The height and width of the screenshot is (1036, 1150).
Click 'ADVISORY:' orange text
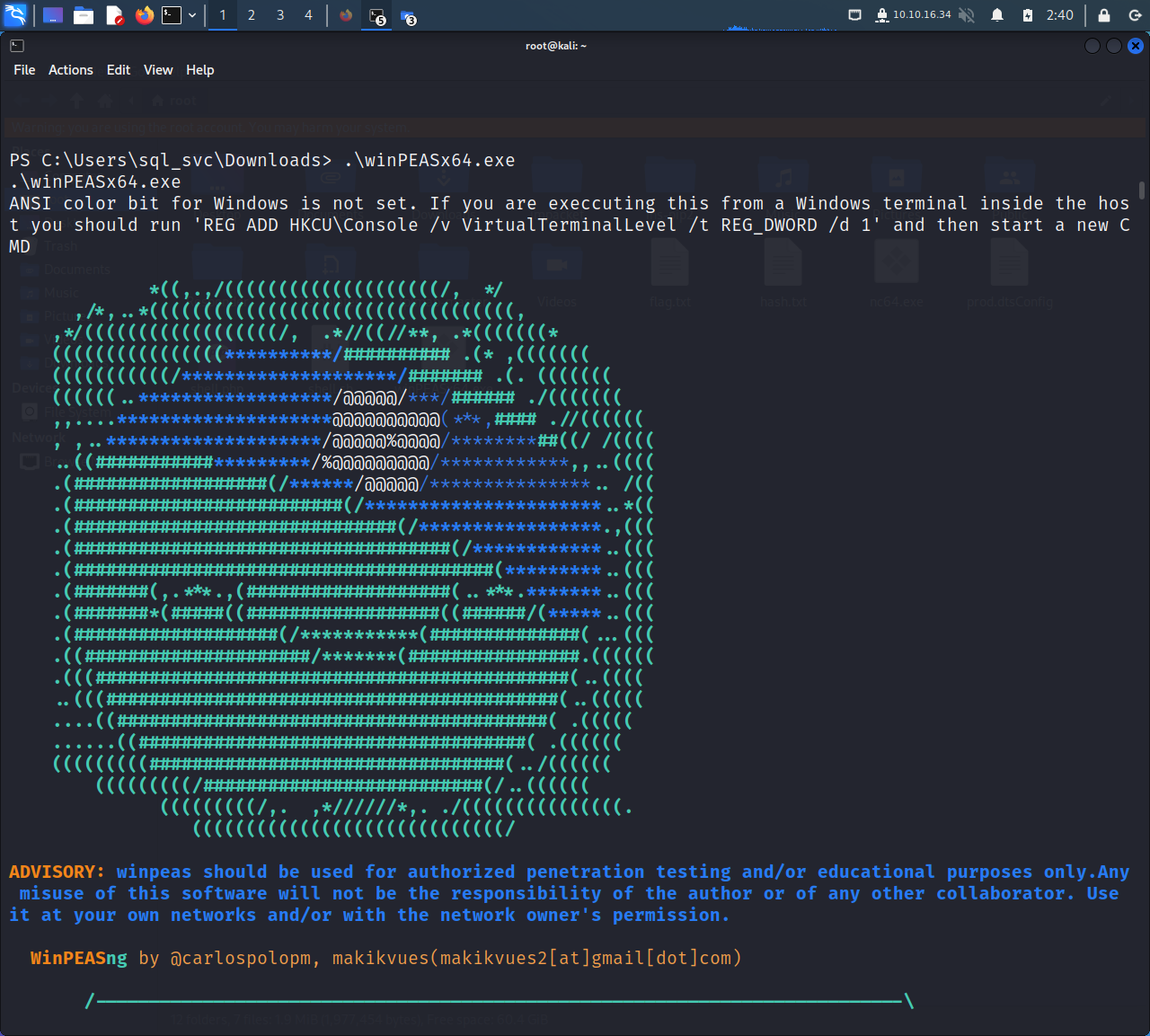coord(57,872)
